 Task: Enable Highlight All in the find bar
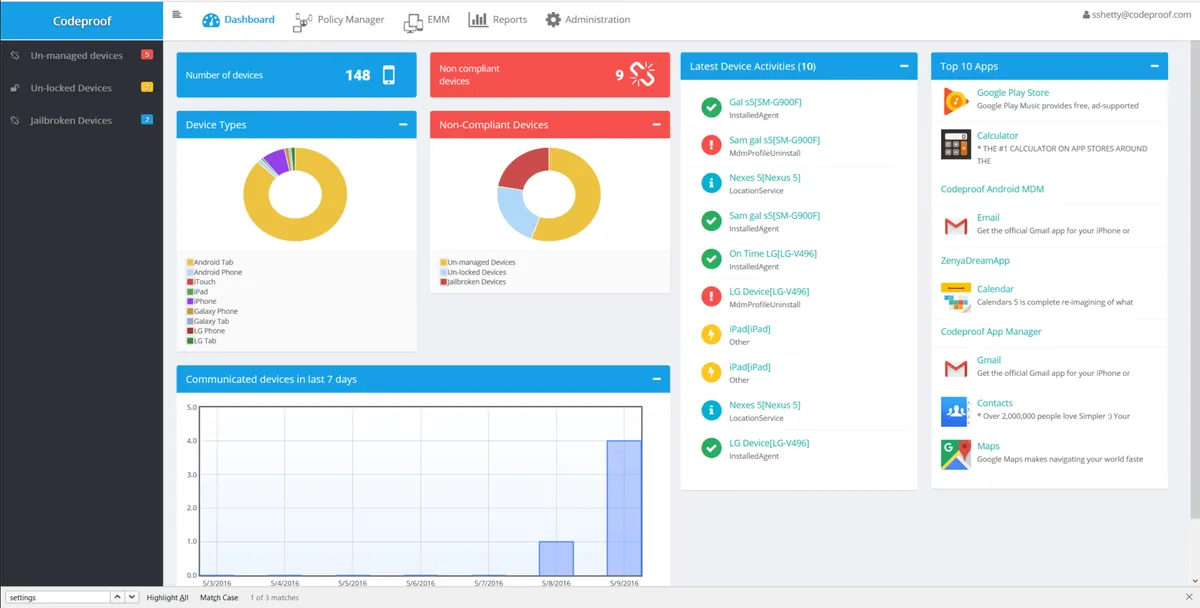(x=166, y=597)
